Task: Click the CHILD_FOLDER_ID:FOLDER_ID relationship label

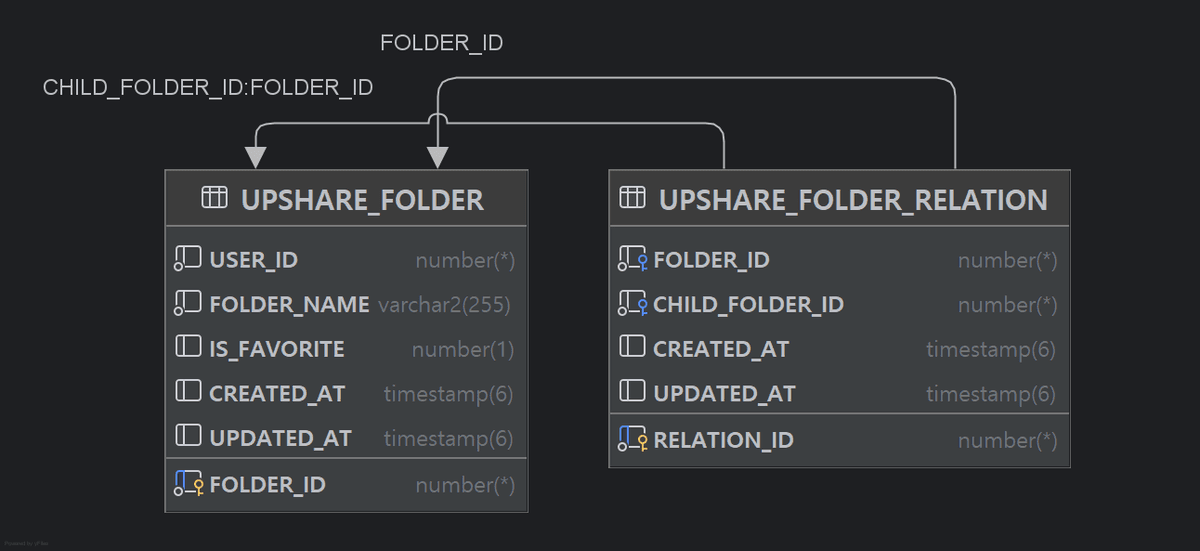Action: click(208, 88)
